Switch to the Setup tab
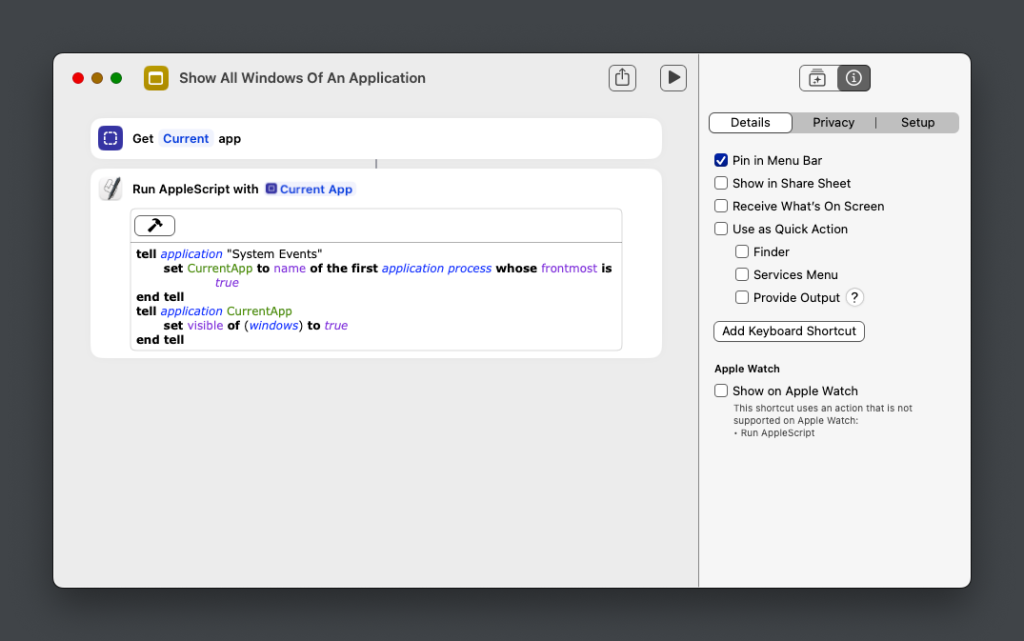 pyautogui.click(x=917, y=123)
